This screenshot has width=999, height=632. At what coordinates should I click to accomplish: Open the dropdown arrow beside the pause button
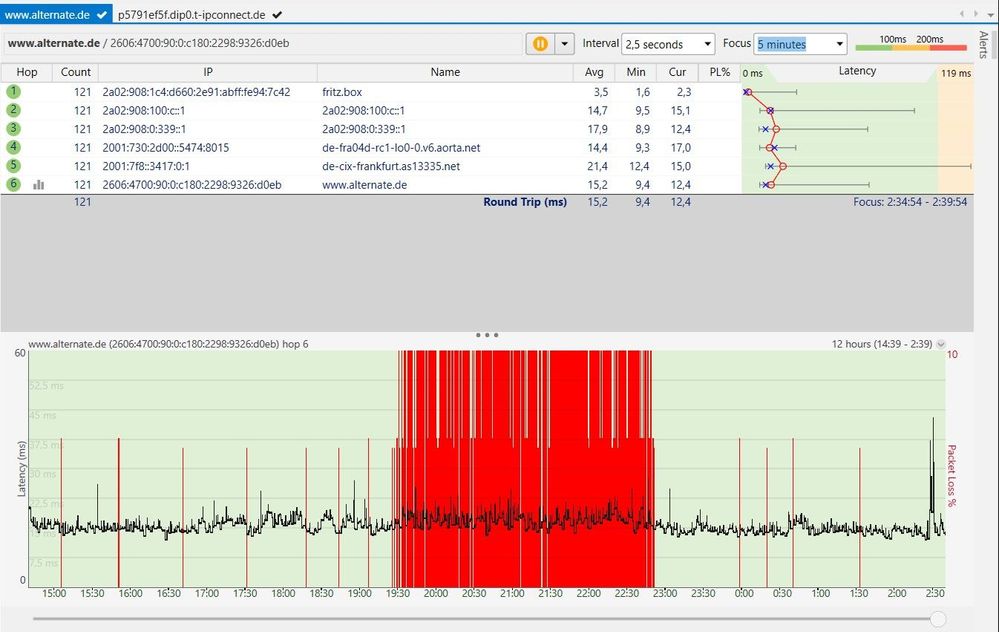[565, 44]
